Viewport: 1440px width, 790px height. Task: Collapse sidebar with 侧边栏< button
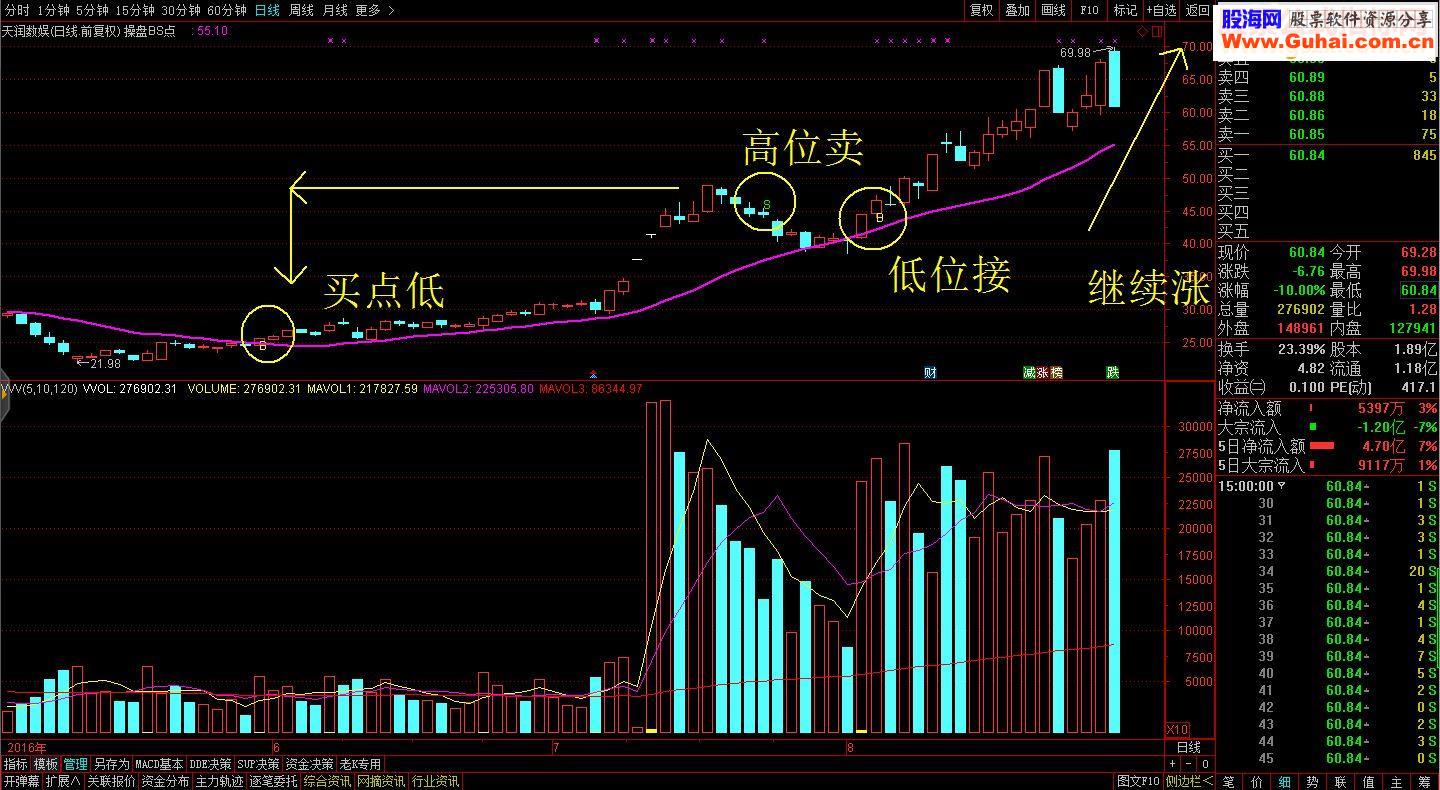[1189, 781]
